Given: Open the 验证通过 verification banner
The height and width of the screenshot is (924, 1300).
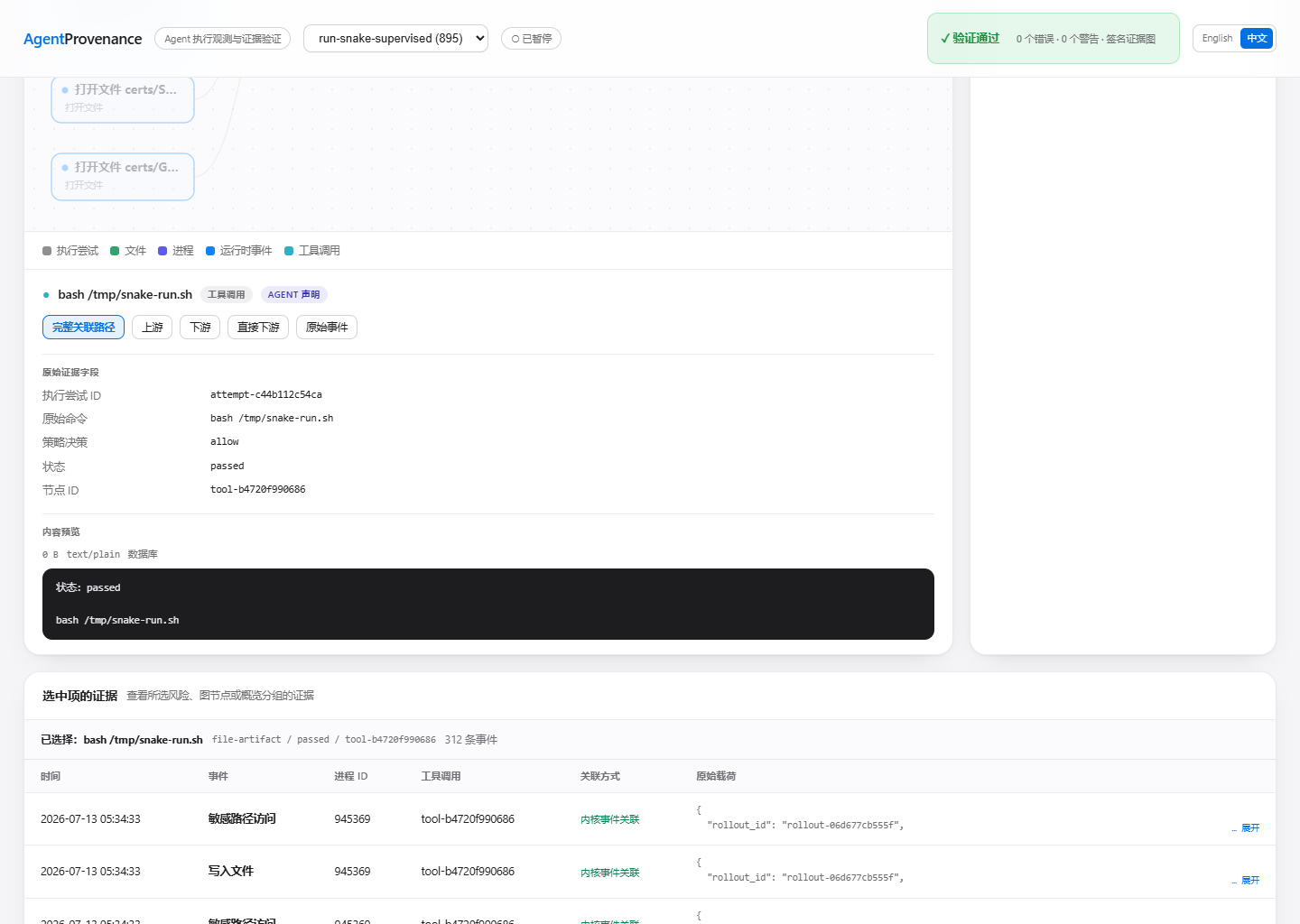Looking at the screenshot, I should tap(1053, 39).
